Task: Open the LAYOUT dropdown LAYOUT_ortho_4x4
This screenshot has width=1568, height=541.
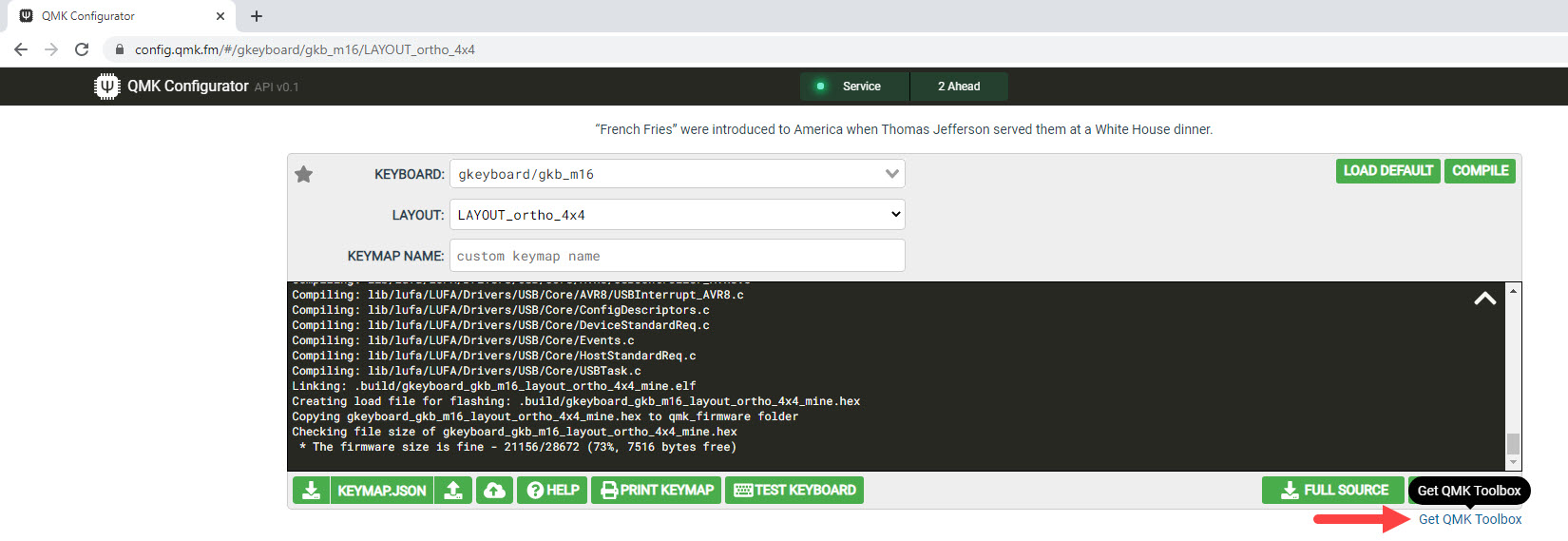Action: point(678,215)
